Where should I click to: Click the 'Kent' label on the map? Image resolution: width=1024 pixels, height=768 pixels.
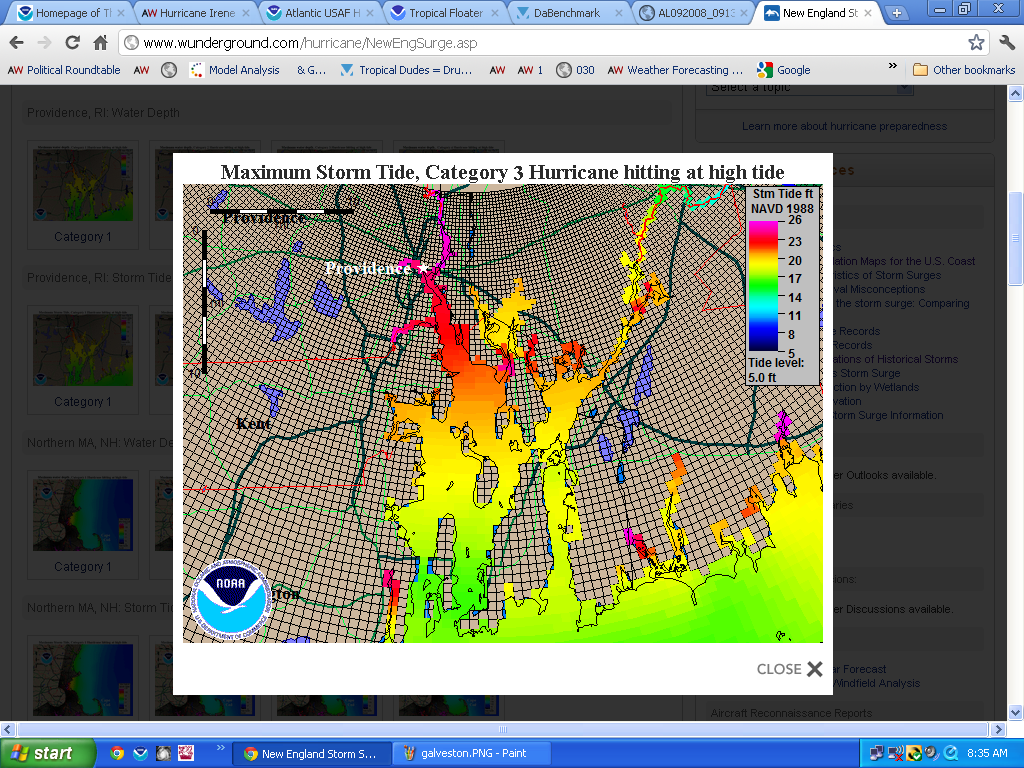[253, 424]
